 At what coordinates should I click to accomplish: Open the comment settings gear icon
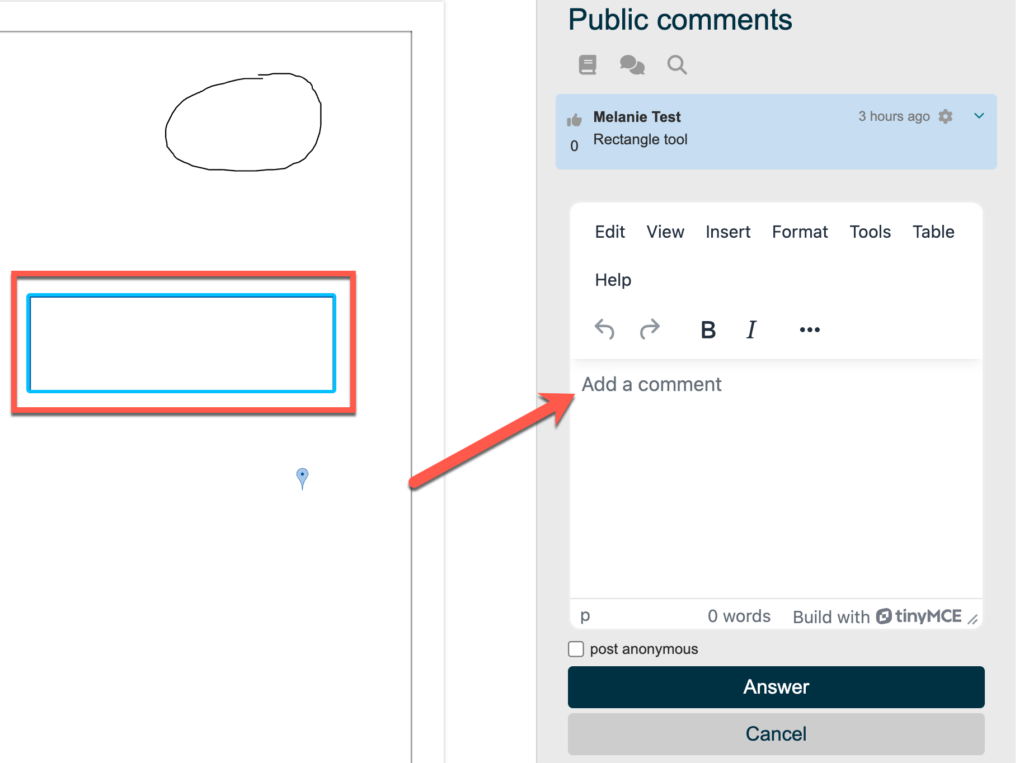click(946, 117)
